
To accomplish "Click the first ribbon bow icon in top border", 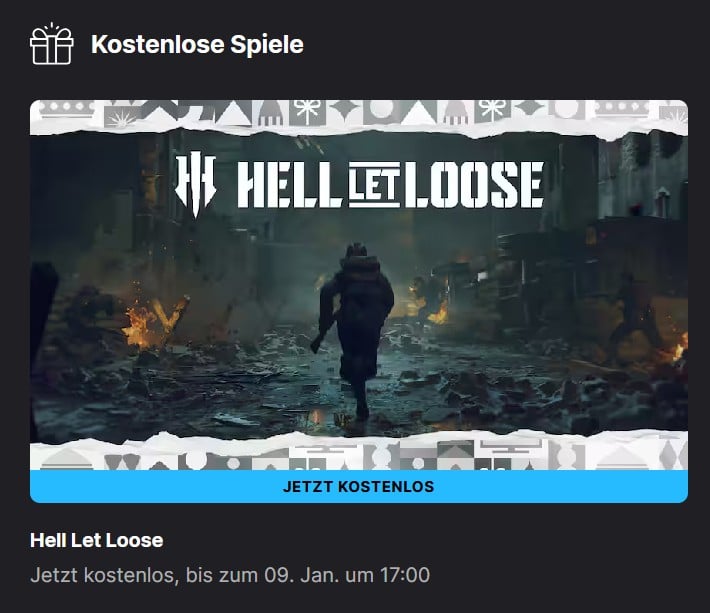I will point(307,111).
